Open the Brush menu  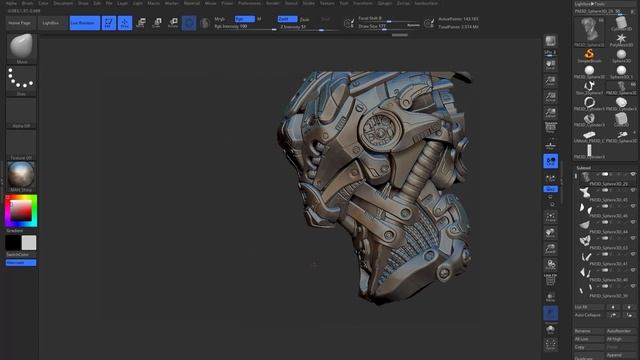(28, 3)
